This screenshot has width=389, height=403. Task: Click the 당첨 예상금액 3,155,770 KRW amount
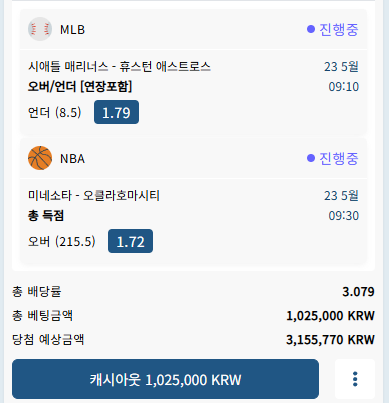coord(330,340)
